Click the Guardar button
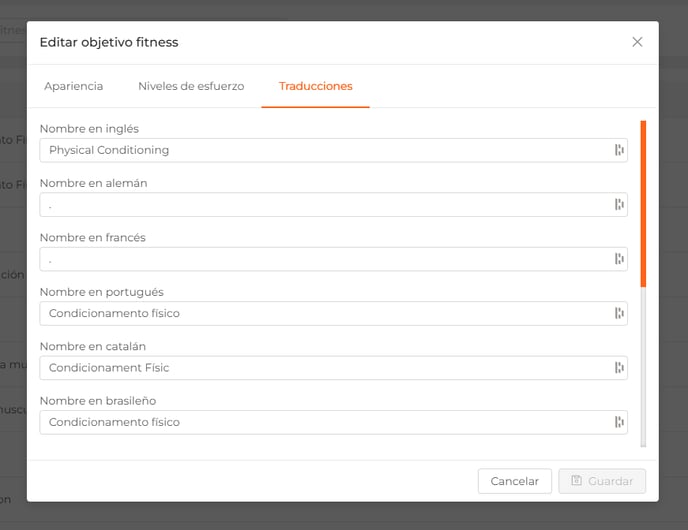The width and height of the screenshot is (688, 530). point(602,481)
